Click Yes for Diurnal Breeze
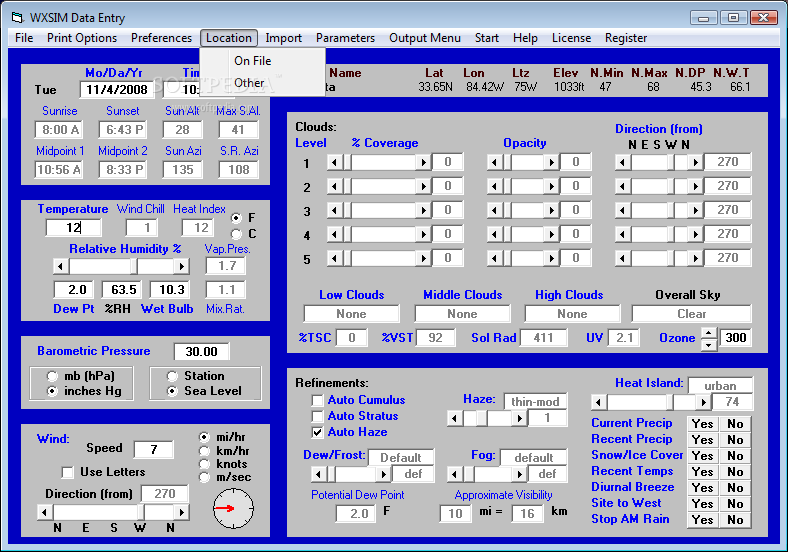Viewport: 788px width, 552px height. pos(702,488)
